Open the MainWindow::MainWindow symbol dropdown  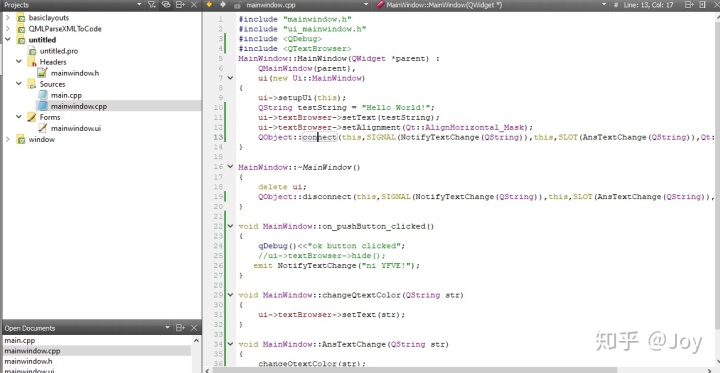[604, 5]
